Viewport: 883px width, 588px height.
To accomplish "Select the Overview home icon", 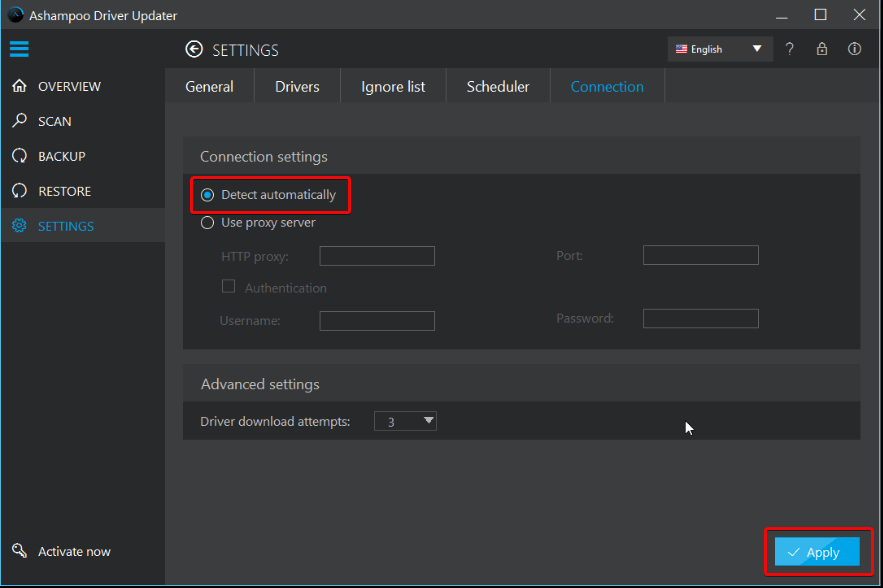I will click(18, 86).
